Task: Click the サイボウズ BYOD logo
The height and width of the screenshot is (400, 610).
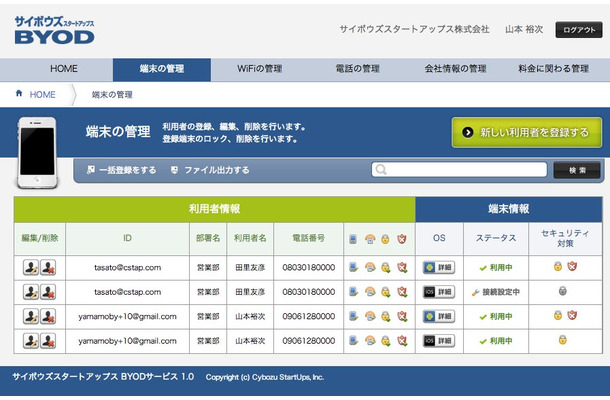Action: (54, 30)
